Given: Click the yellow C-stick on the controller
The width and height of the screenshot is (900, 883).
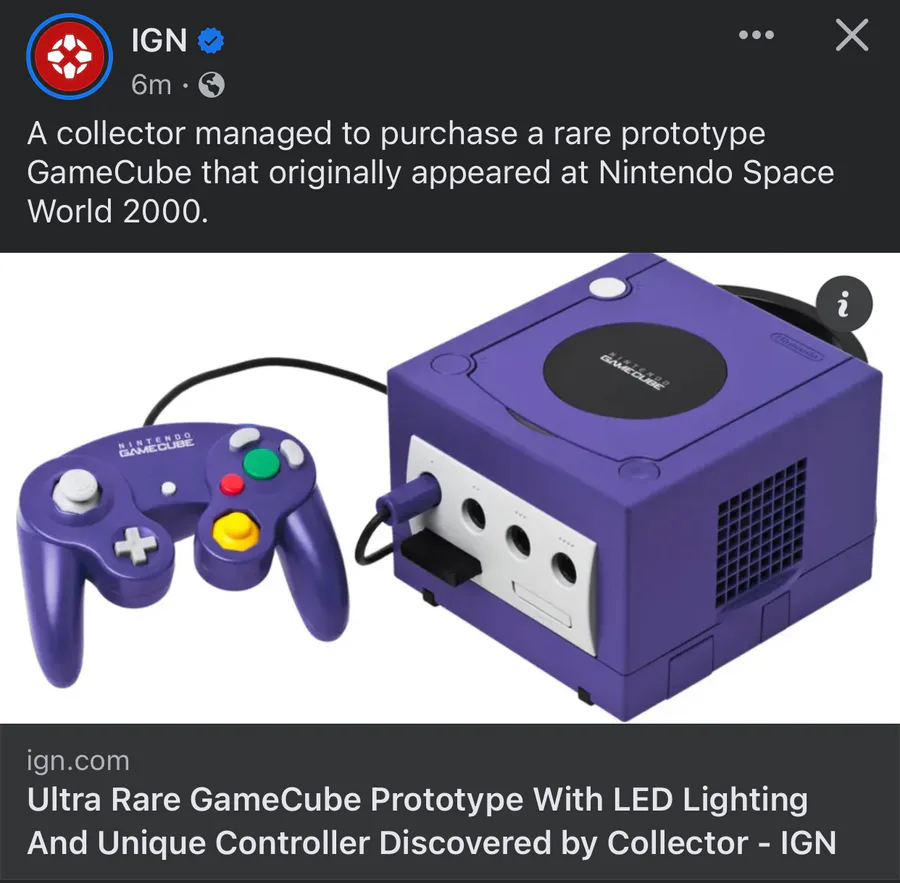Looking at the screenshot, I should click(235, 531).
